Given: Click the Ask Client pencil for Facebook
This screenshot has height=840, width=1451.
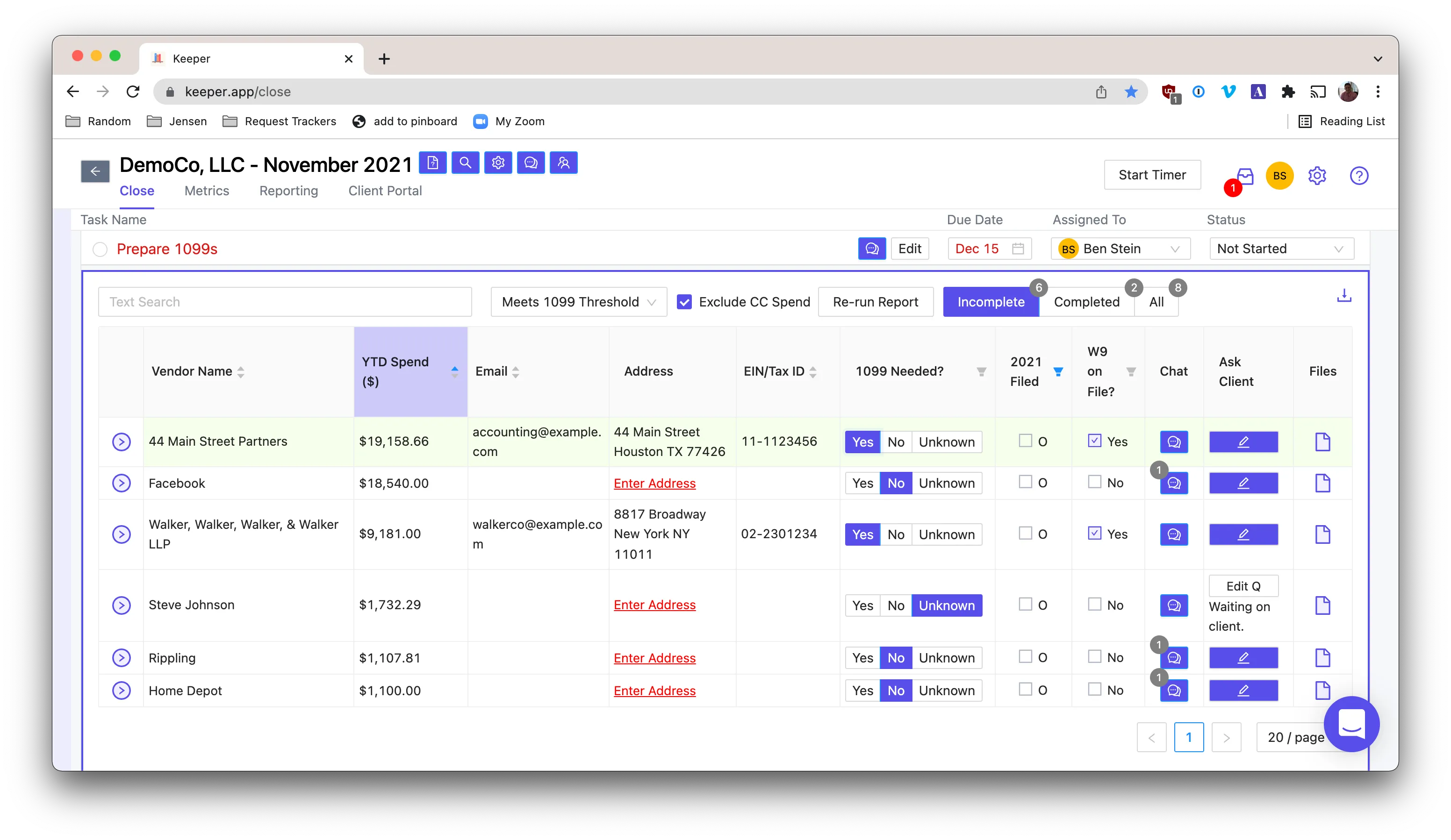Looking at the screenshot, I should coord(1243,483).
